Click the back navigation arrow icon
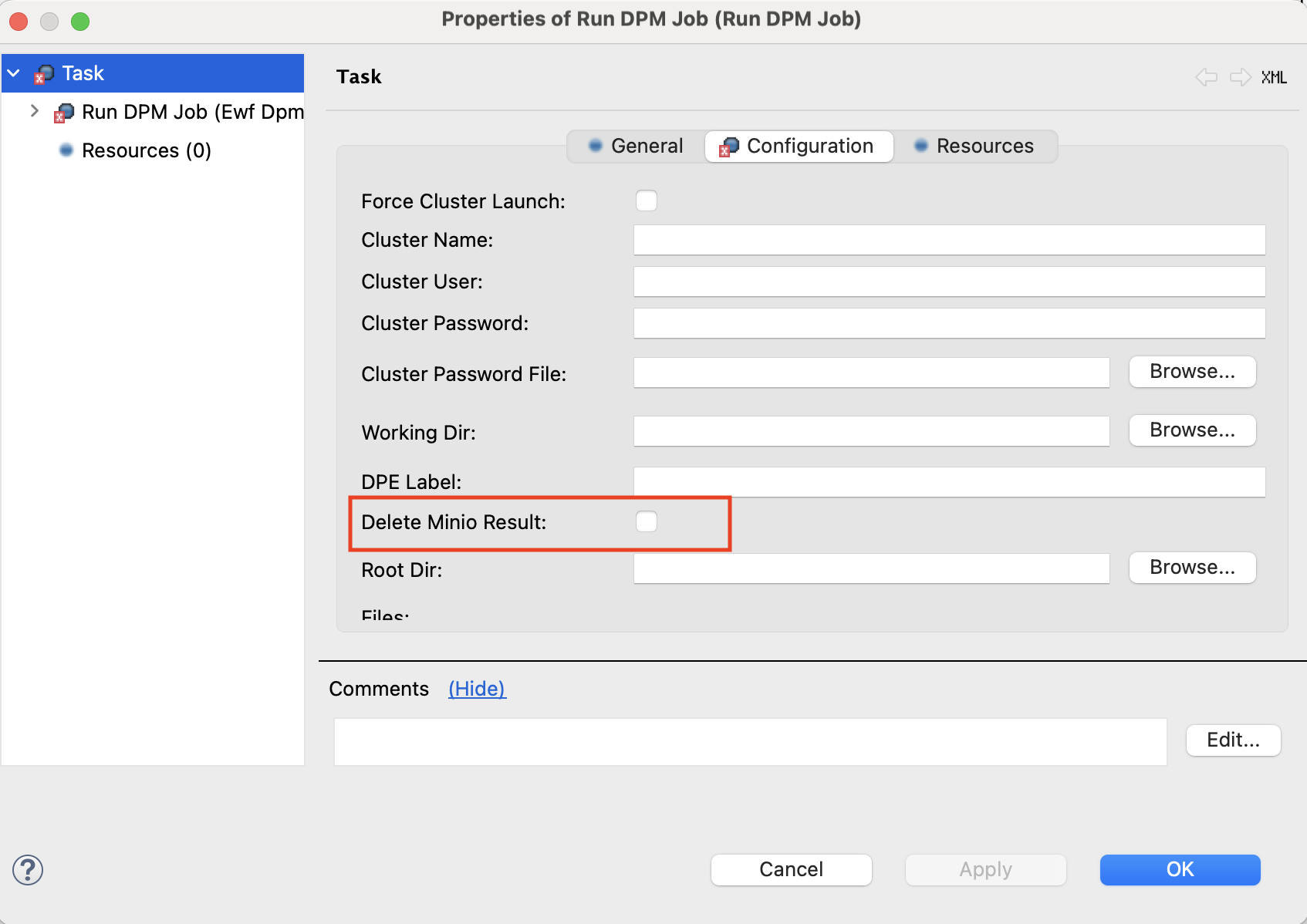The height and width of the screenshot is (924, 1307). click(1206, 77)
